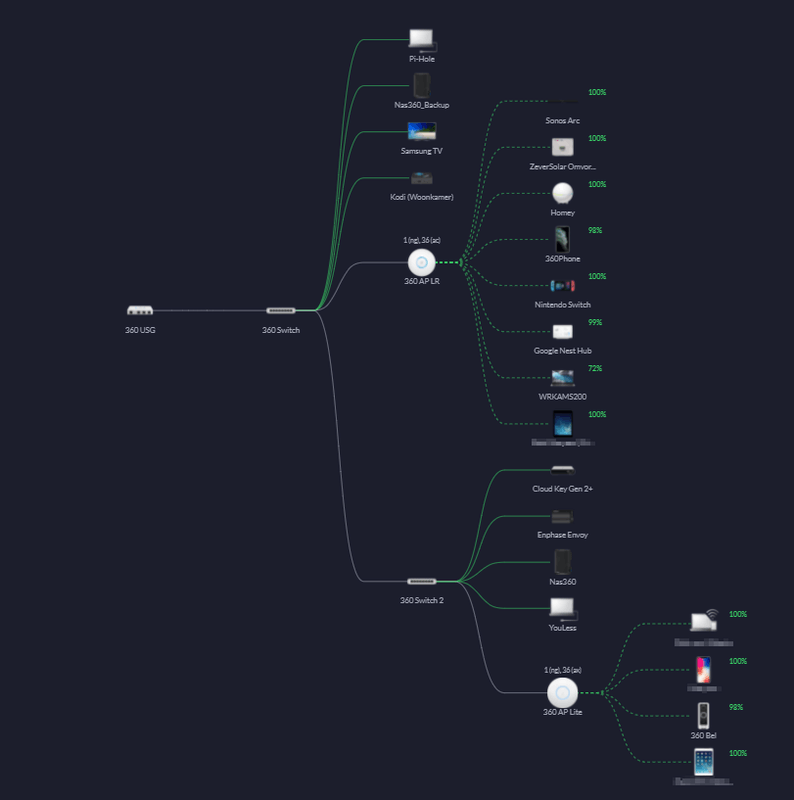This screenshot has height=800, width=794.
Task: Click the 100% signal beside Nintendo Switch
Action: click(597, 277)
